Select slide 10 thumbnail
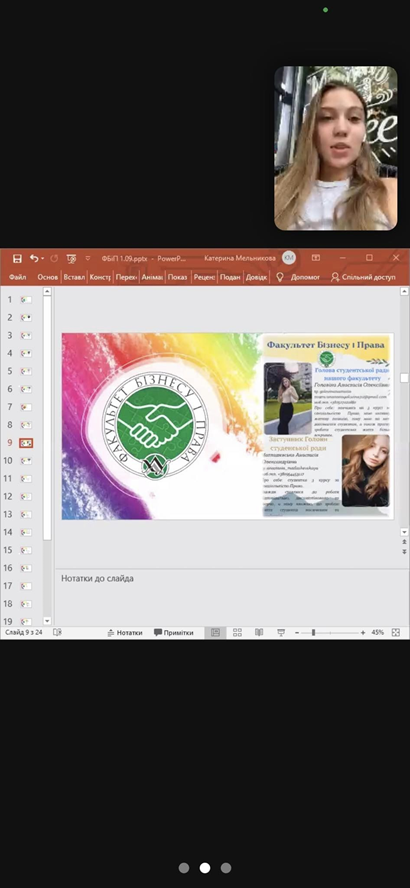Screen dimensions: 410x888 pos(26,461)
